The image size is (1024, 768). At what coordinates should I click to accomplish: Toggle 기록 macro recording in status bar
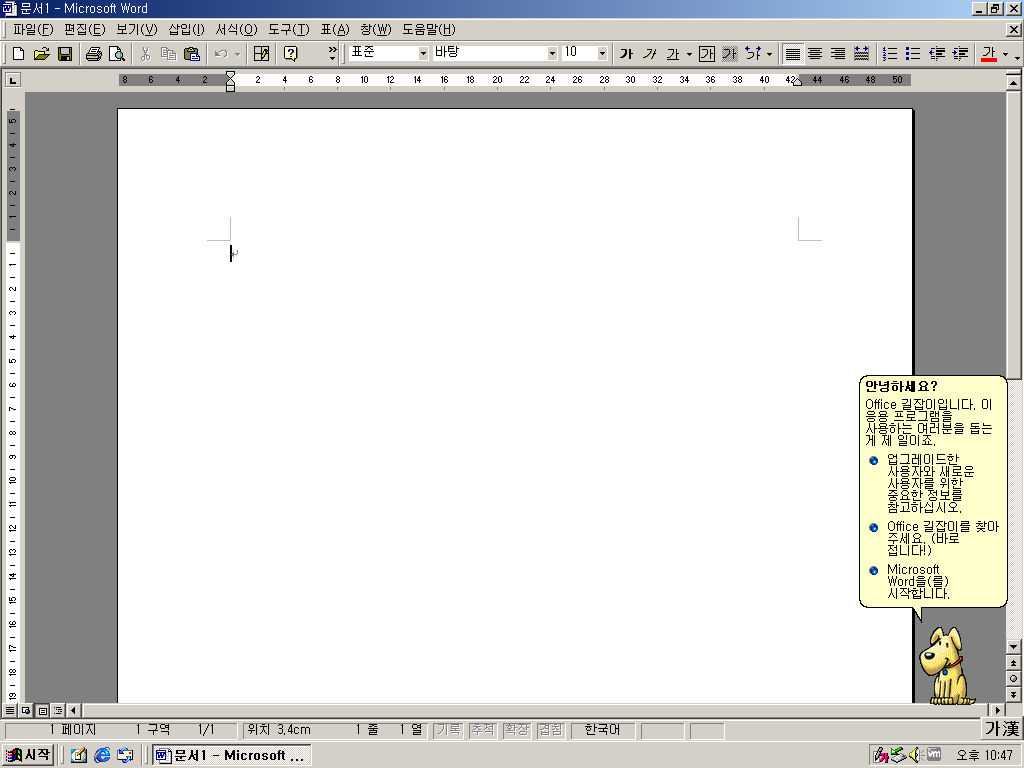point(449,729)
